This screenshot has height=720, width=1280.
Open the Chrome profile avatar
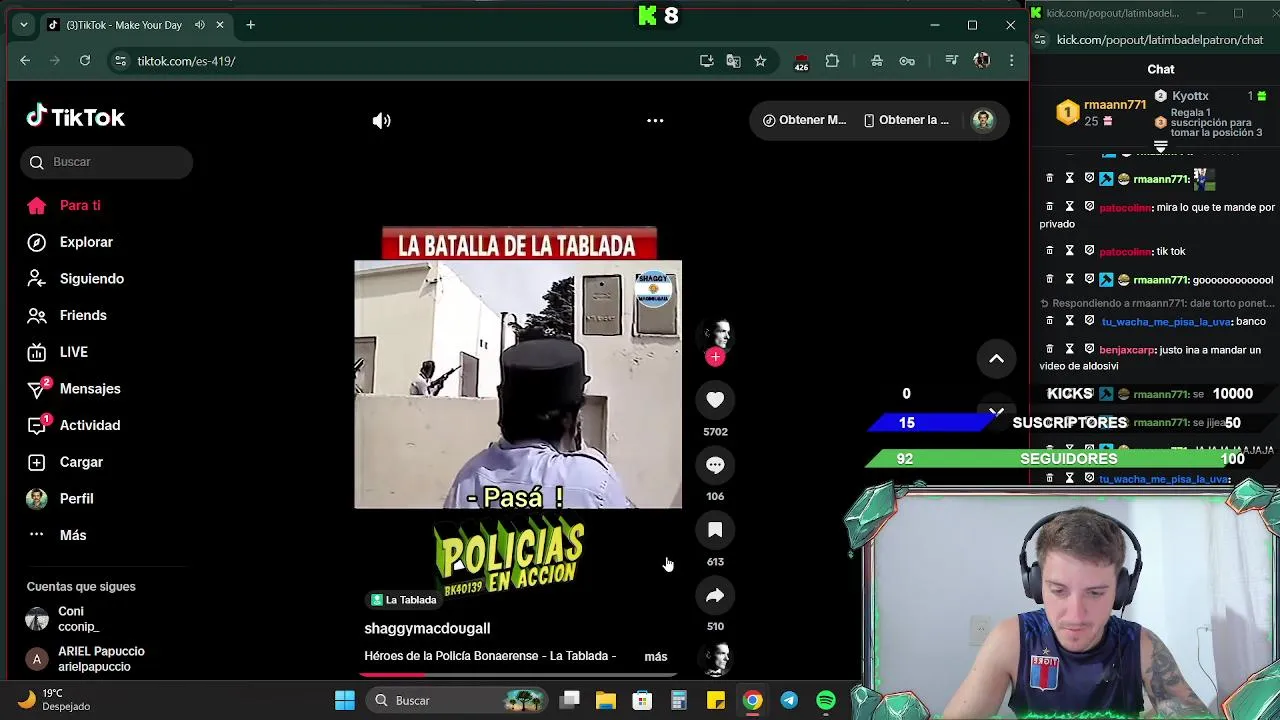[x=982, y=61]
